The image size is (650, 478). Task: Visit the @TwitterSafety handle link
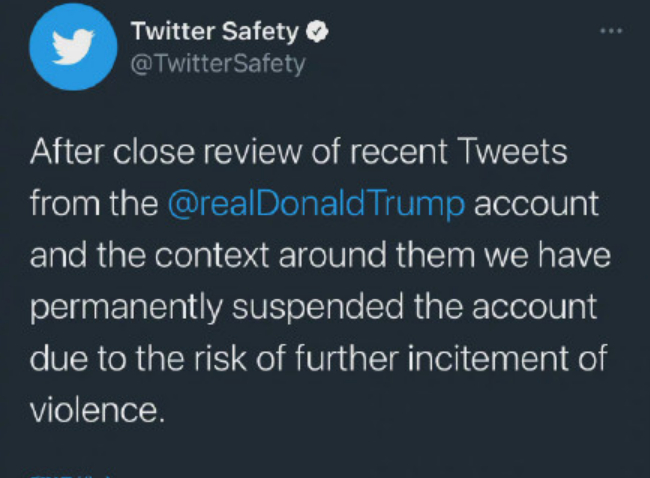(218, 64)
